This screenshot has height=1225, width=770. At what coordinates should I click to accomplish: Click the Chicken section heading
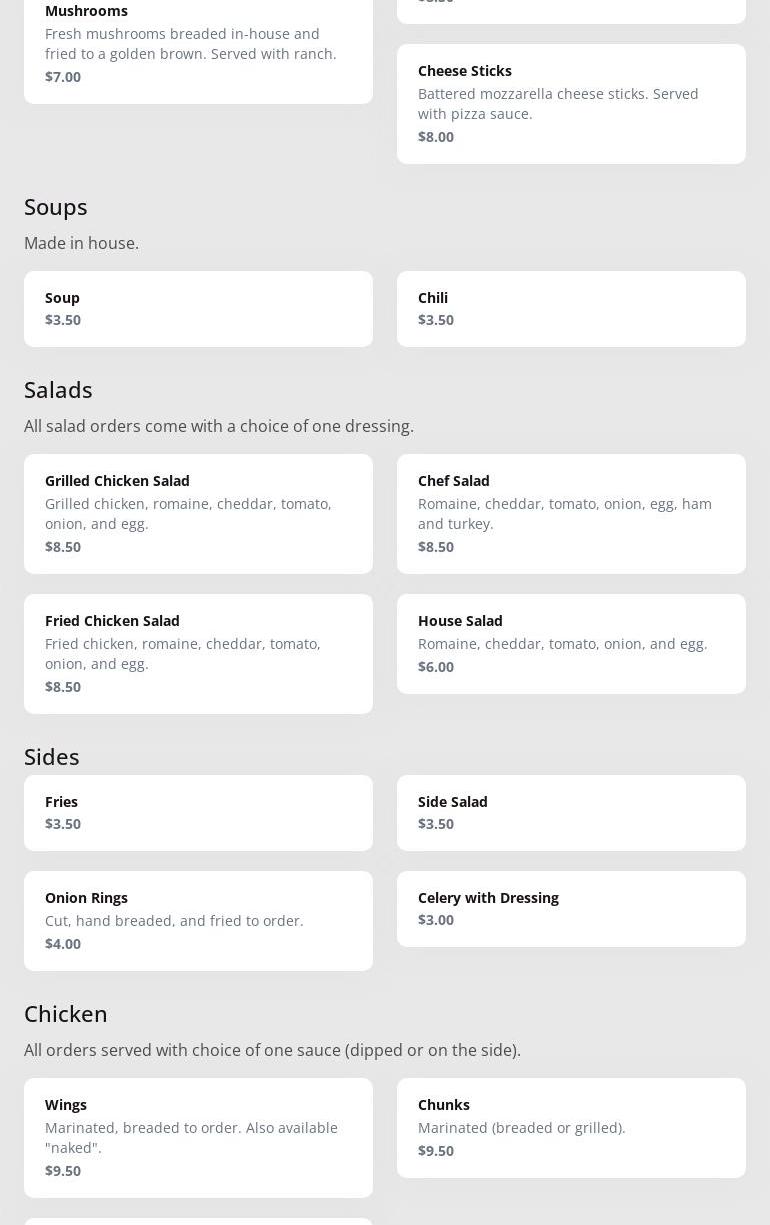coord(66,1014)
